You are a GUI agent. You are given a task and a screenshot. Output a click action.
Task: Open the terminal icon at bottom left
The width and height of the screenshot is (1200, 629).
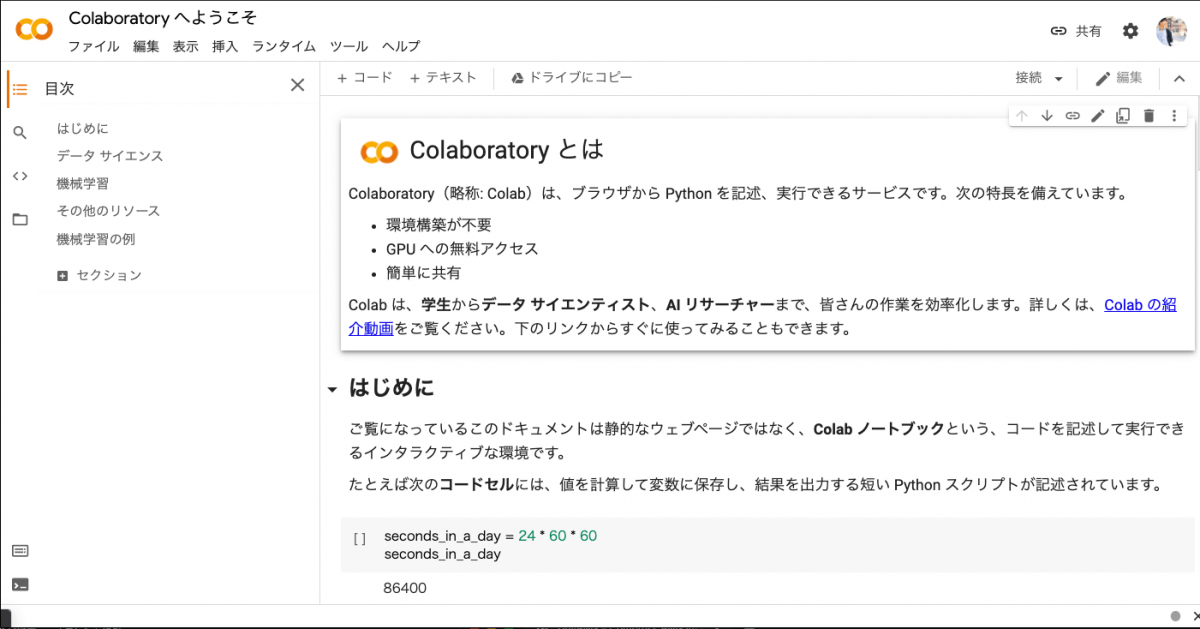coord(20,584)
